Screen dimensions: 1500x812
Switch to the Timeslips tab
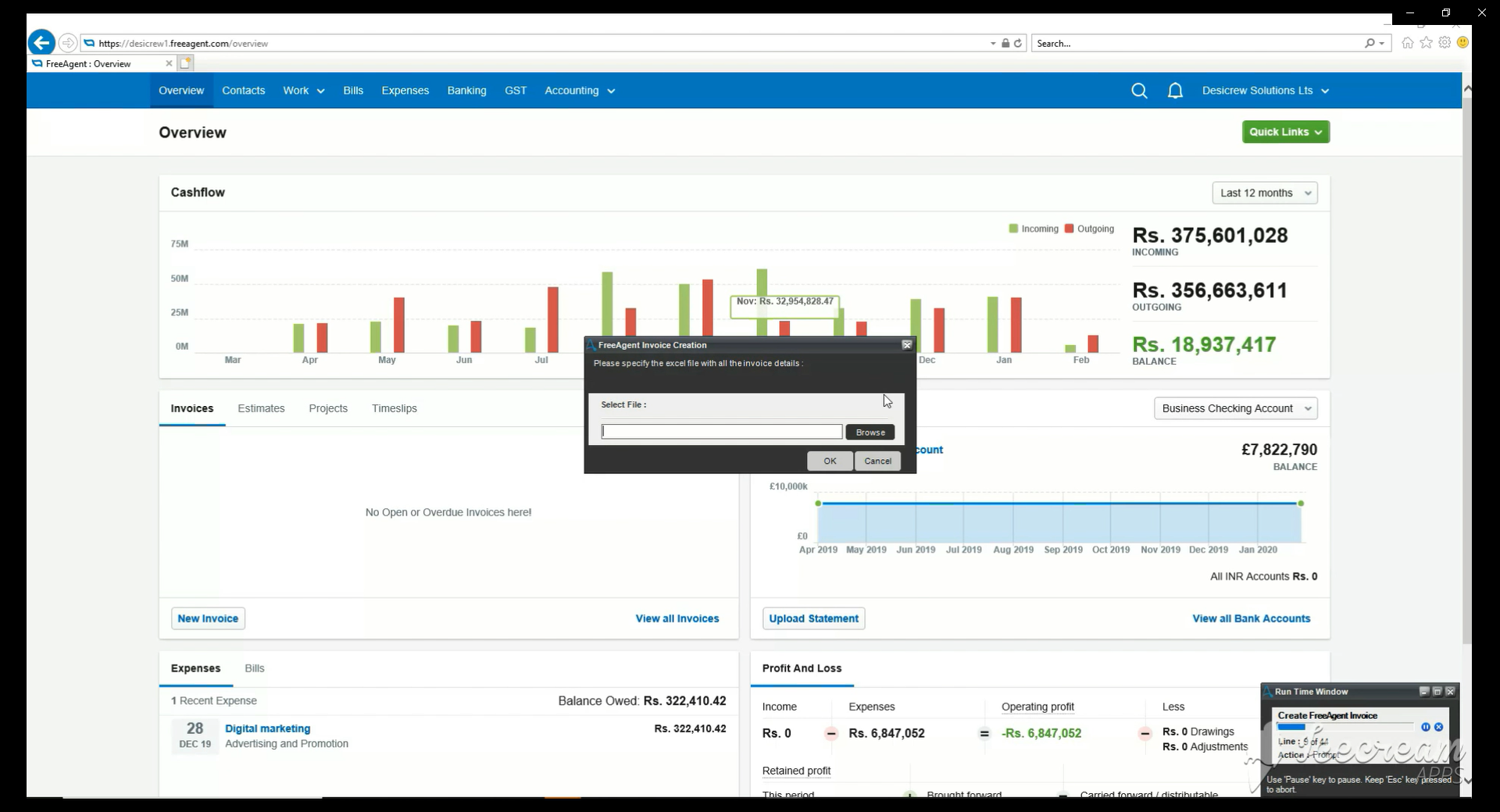point(395,408)
